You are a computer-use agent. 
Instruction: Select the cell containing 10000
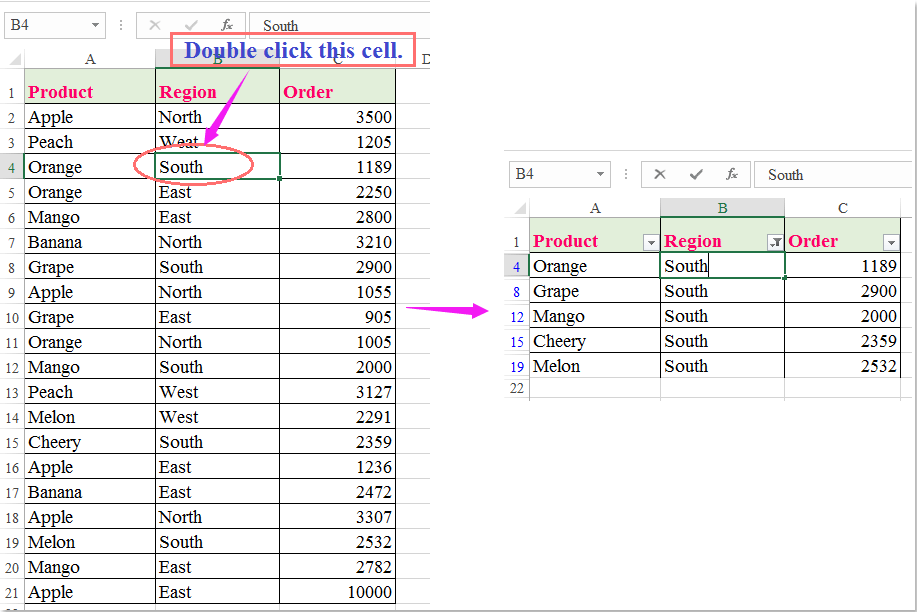tap(337, 592)
